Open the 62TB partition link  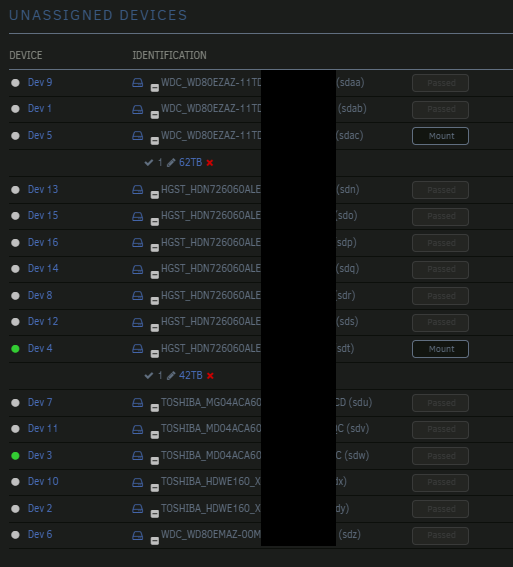[191, 163]
